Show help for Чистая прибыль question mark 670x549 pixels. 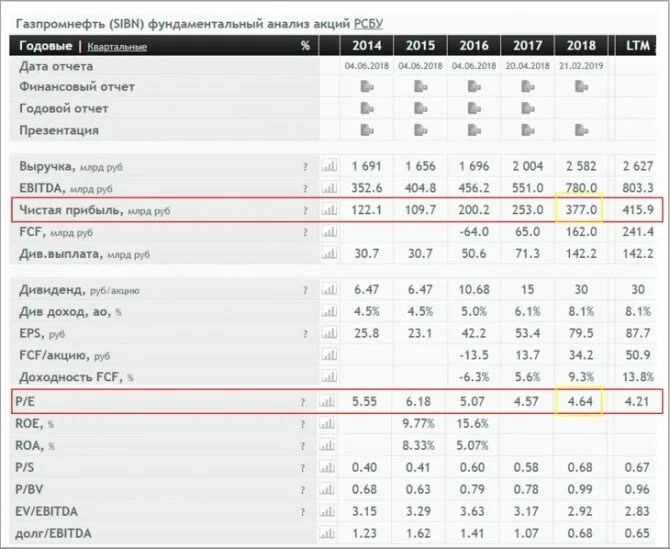tap(305, 211)
